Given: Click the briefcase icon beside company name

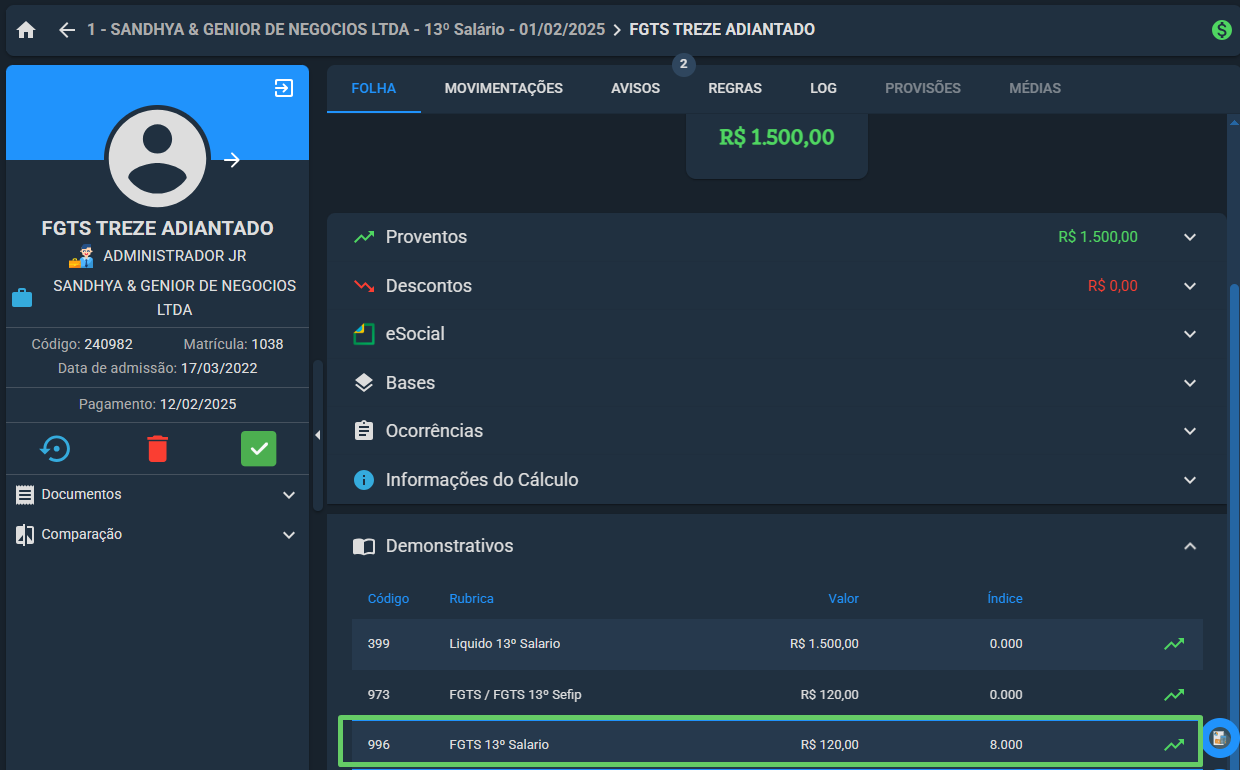Looking at the screenshot, I should click(21, 298).
